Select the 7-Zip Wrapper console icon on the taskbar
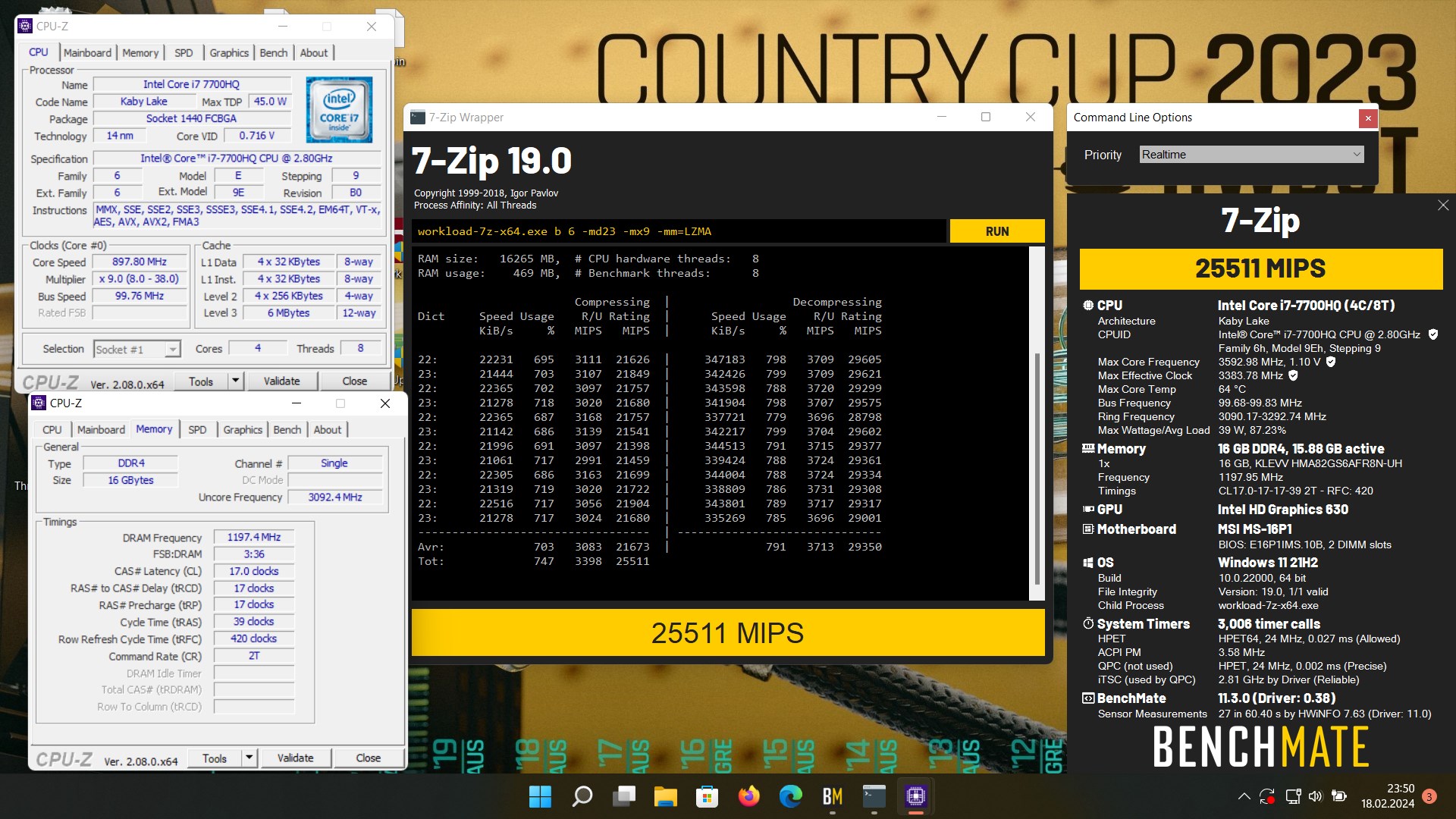 [874, 796]
